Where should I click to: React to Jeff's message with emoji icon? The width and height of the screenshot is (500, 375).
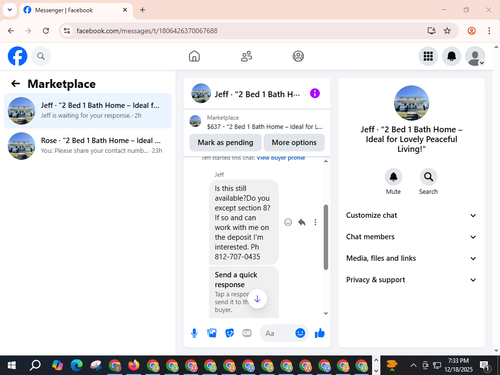coord(288,222)
